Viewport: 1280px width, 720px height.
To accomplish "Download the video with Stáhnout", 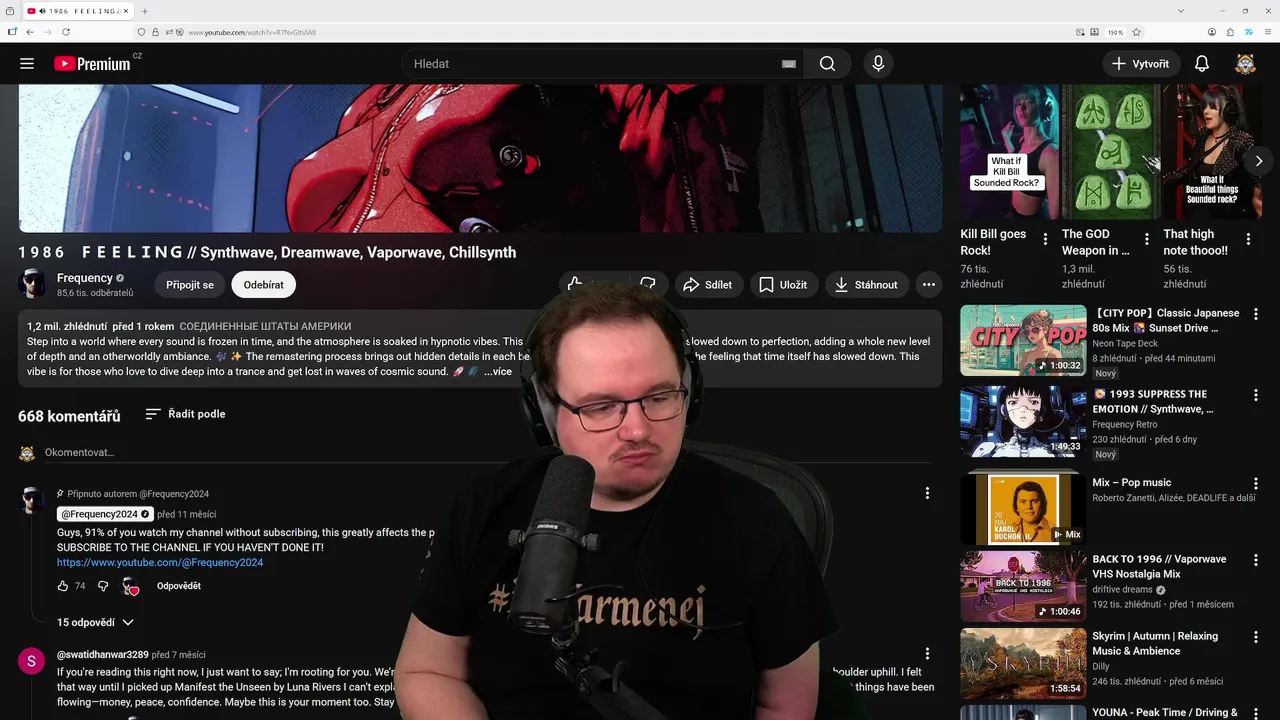I will 867,284.
